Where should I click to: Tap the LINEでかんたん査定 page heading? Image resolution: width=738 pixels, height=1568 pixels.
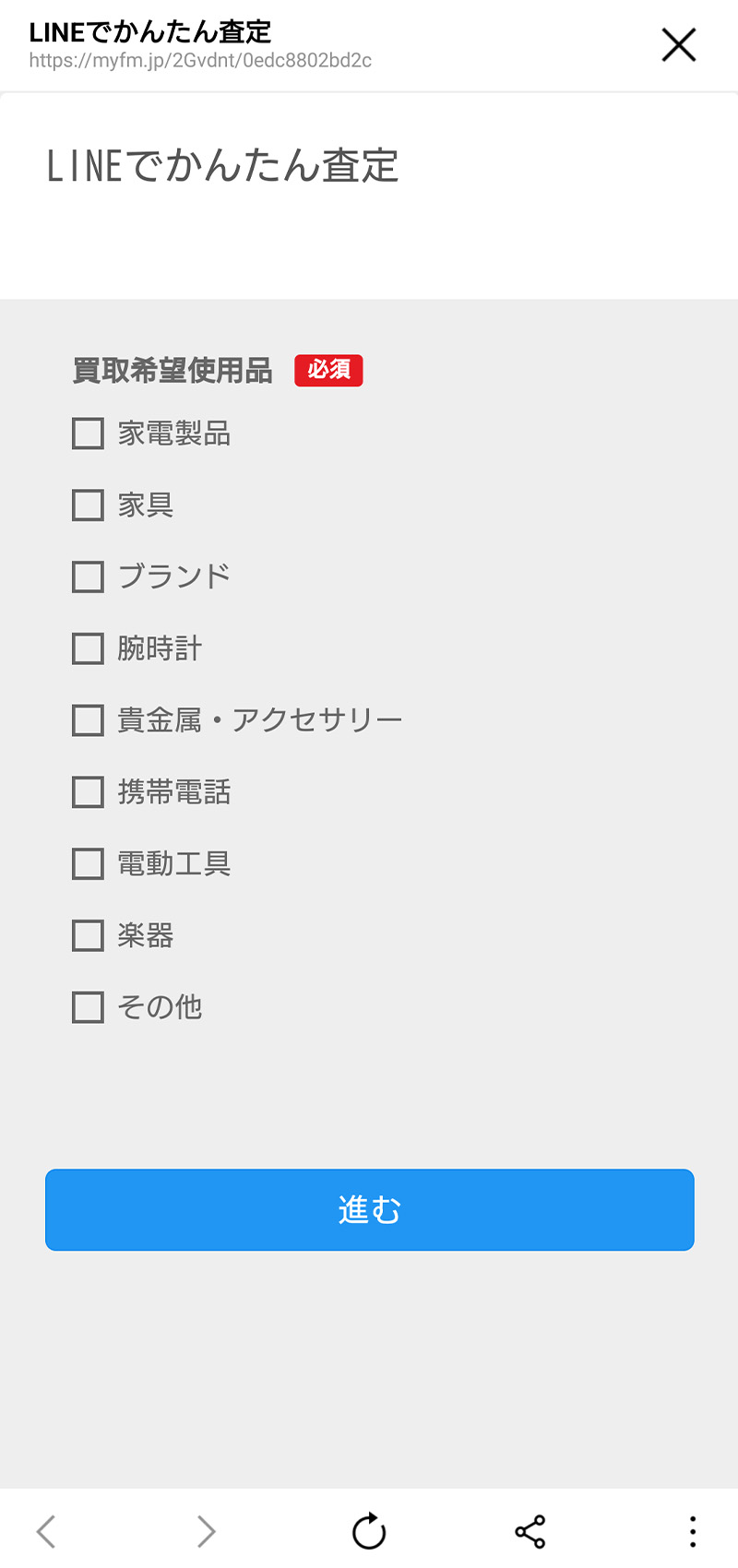(x=222, y=167)
